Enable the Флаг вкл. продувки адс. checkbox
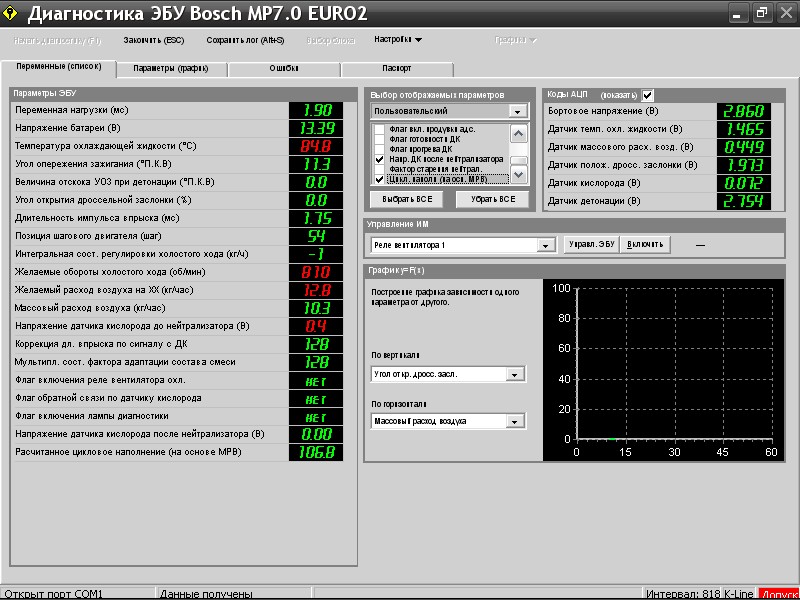800x600 pixels. click(379, 129)
